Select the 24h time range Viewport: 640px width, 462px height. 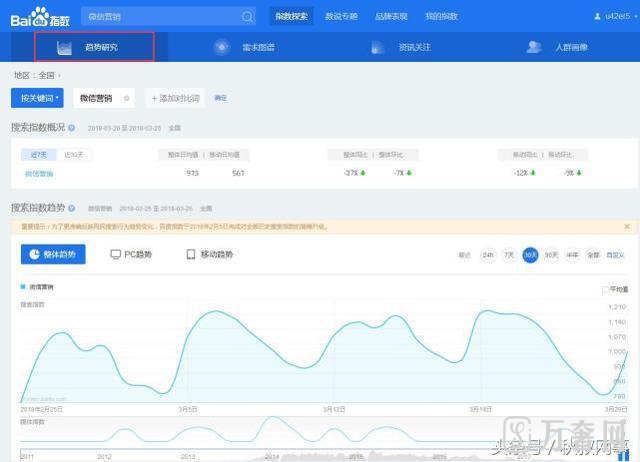(x=488, y=255)
